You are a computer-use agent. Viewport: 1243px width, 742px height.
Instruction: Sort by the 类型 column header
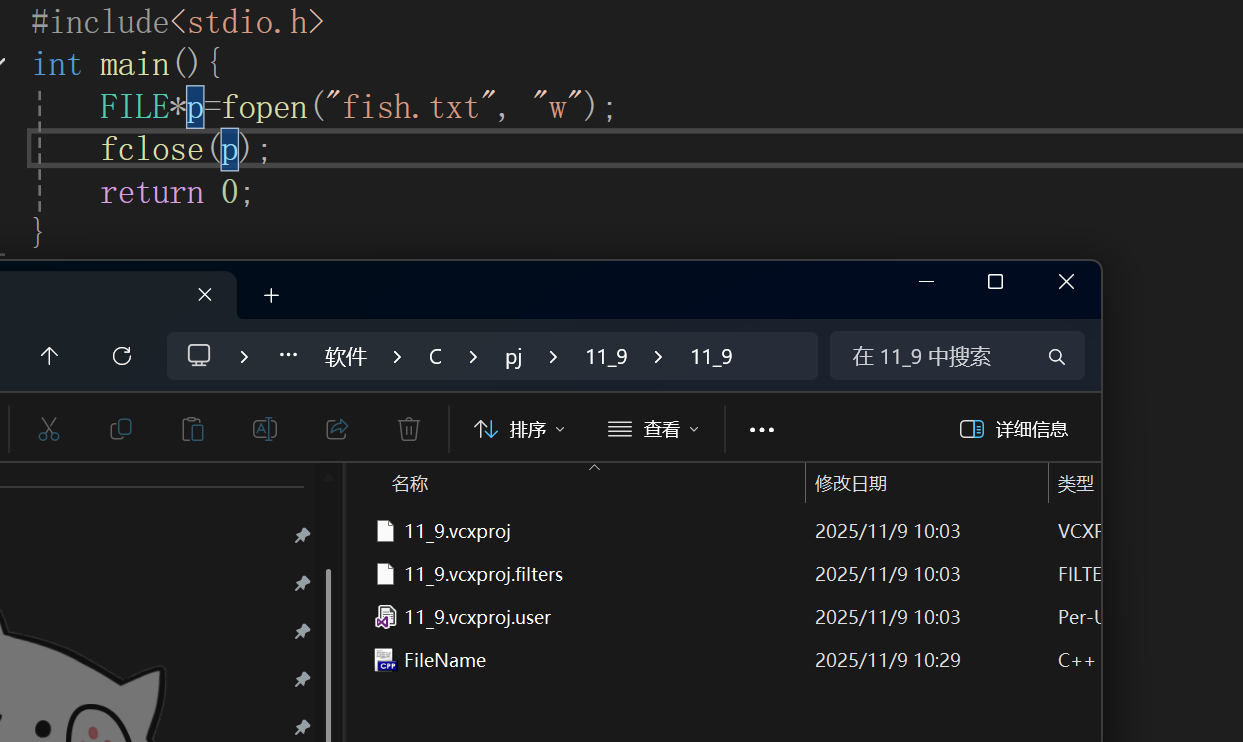click(1075, 484)
